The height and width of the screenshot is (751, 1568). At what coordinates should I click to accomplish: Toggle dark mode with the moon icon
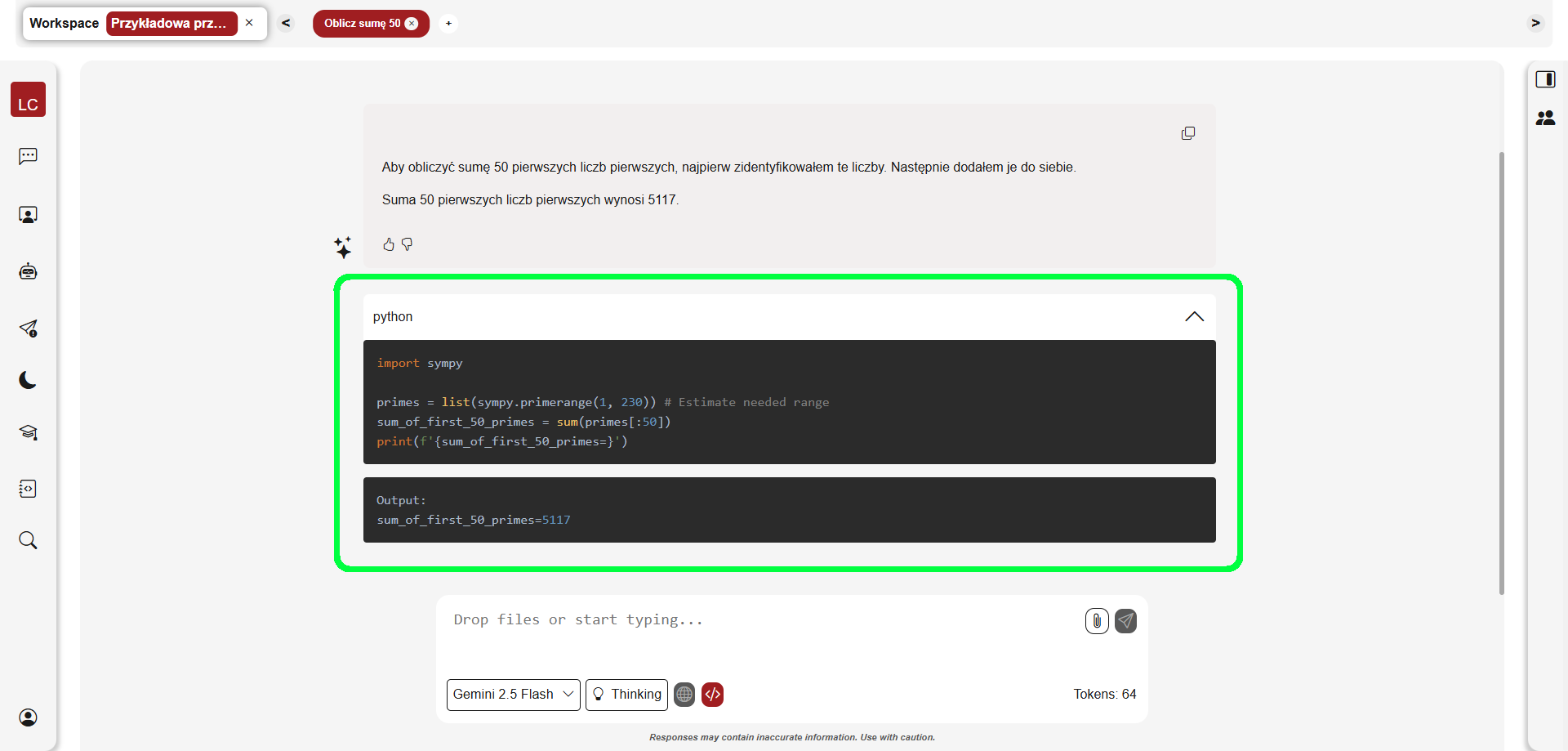tap(28, 380)
